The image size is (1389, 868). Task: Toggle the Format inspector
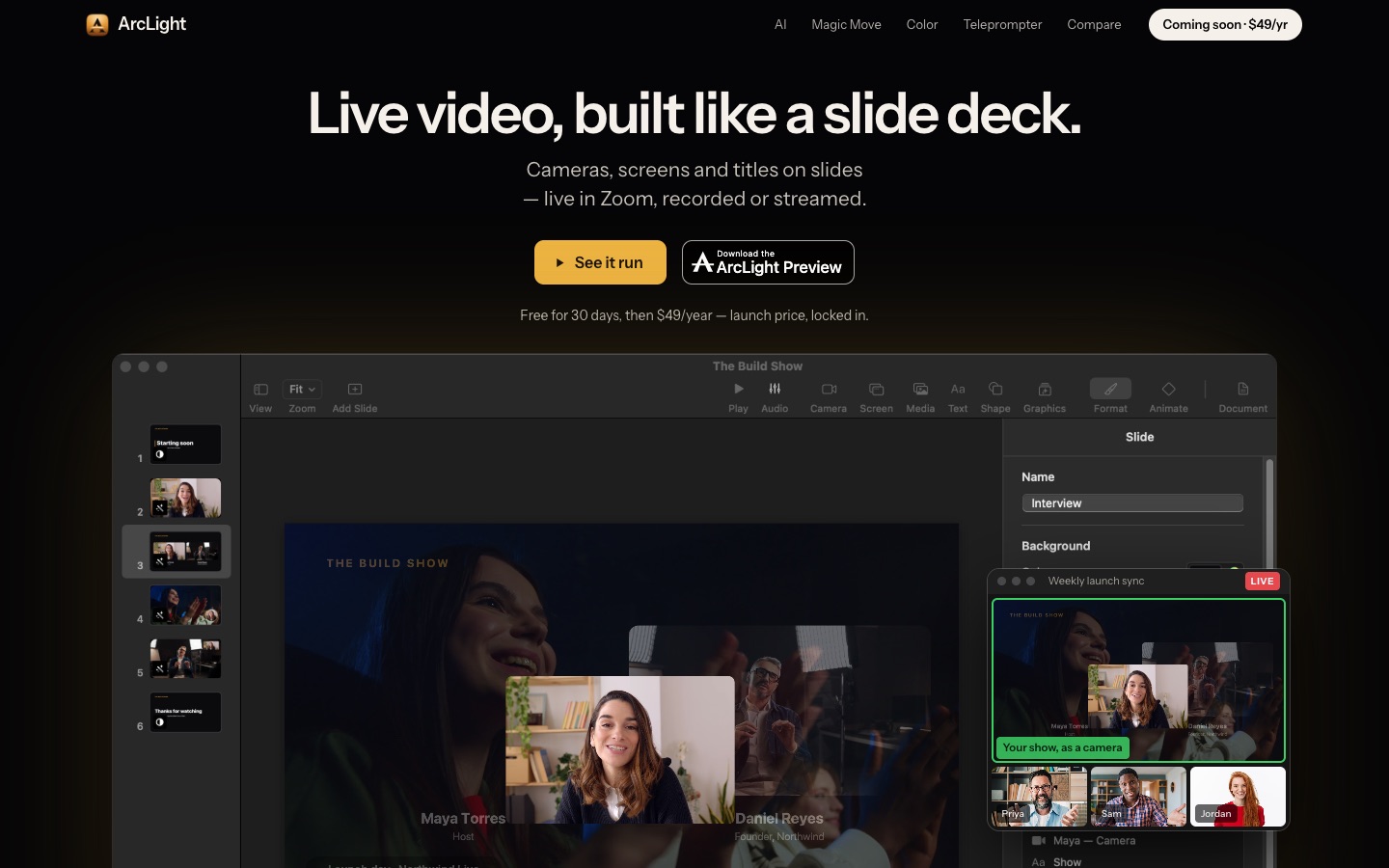pos(1110,389)
